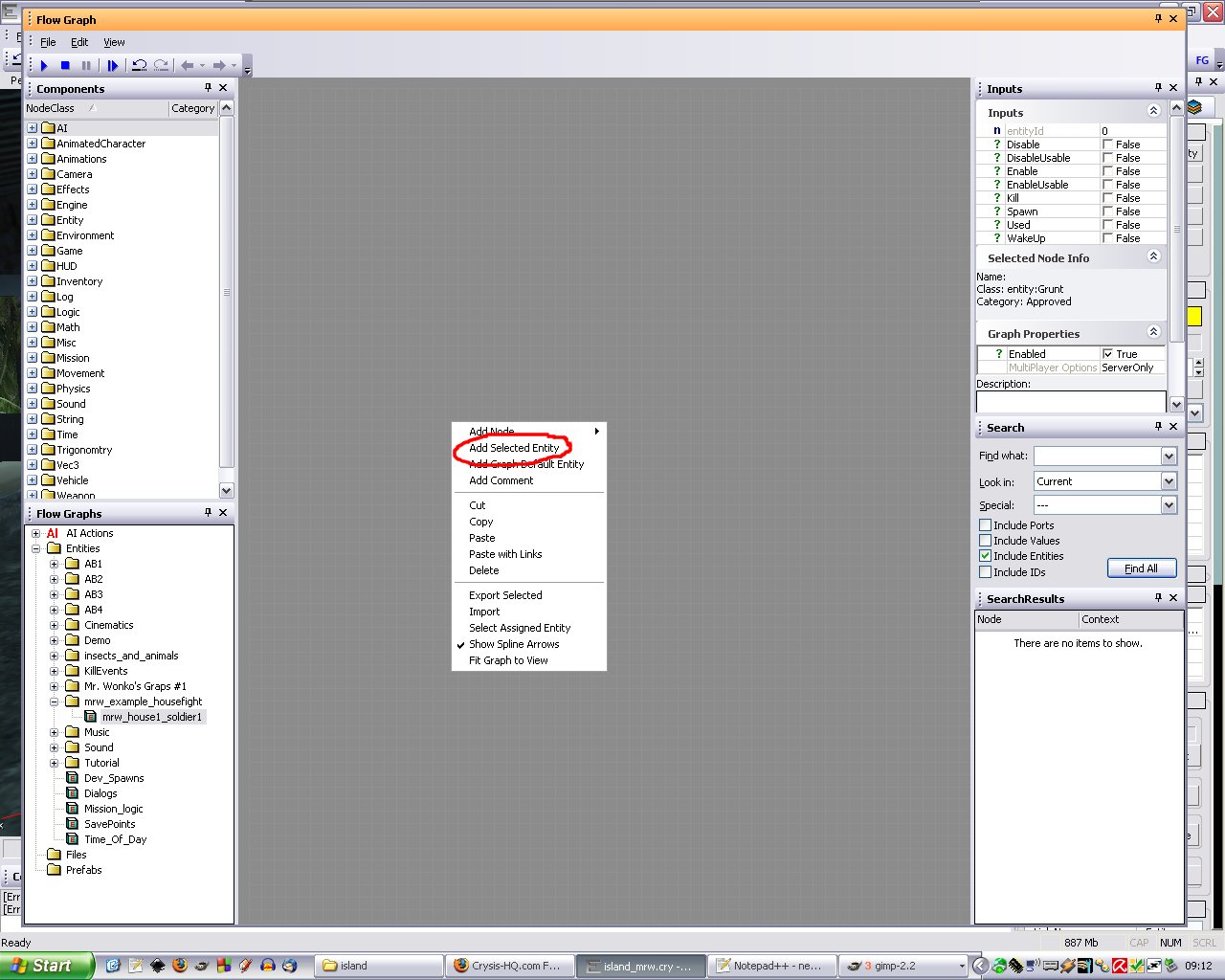
Task: Click the Find All button
Action: 1141,568
